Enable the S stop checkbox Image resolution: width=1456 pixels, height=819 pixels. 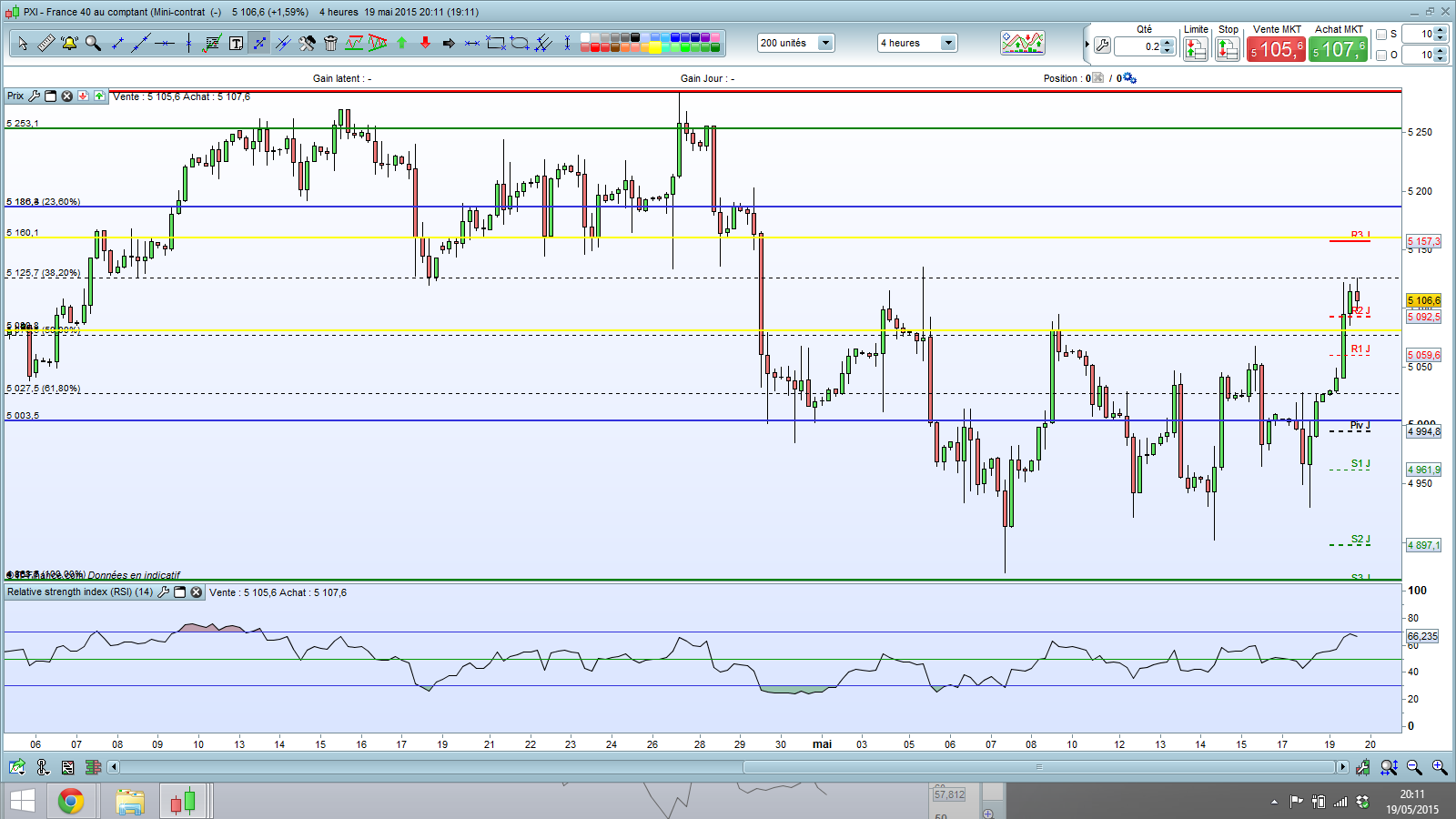[x=1381, y=34]
